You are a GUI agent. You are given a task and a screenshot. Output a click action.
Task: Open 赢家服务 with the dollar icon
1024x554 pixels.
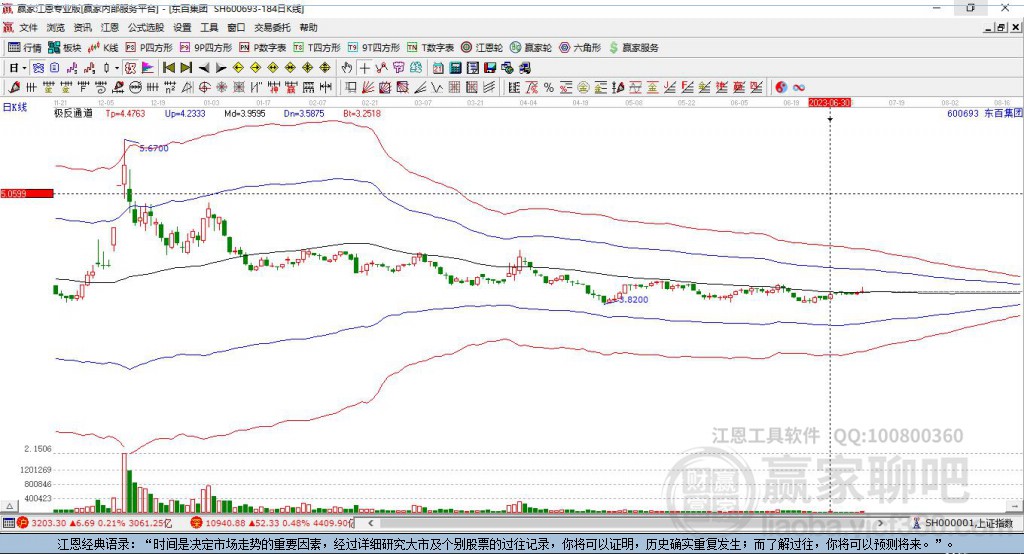click(x=633, y=48)
